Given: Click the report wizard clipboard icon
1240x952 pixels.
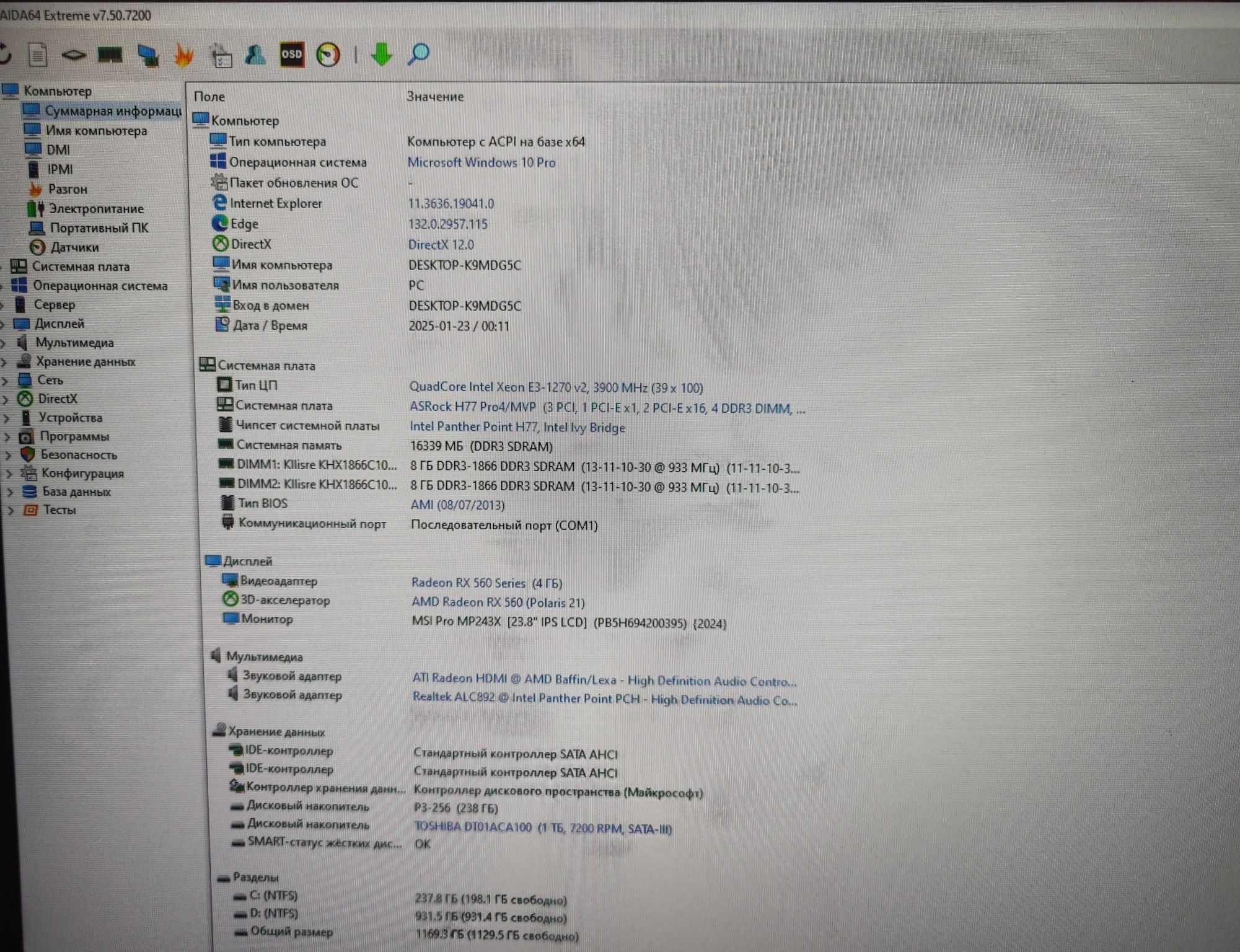Looking at the screenshot, I should pos(221,55).
